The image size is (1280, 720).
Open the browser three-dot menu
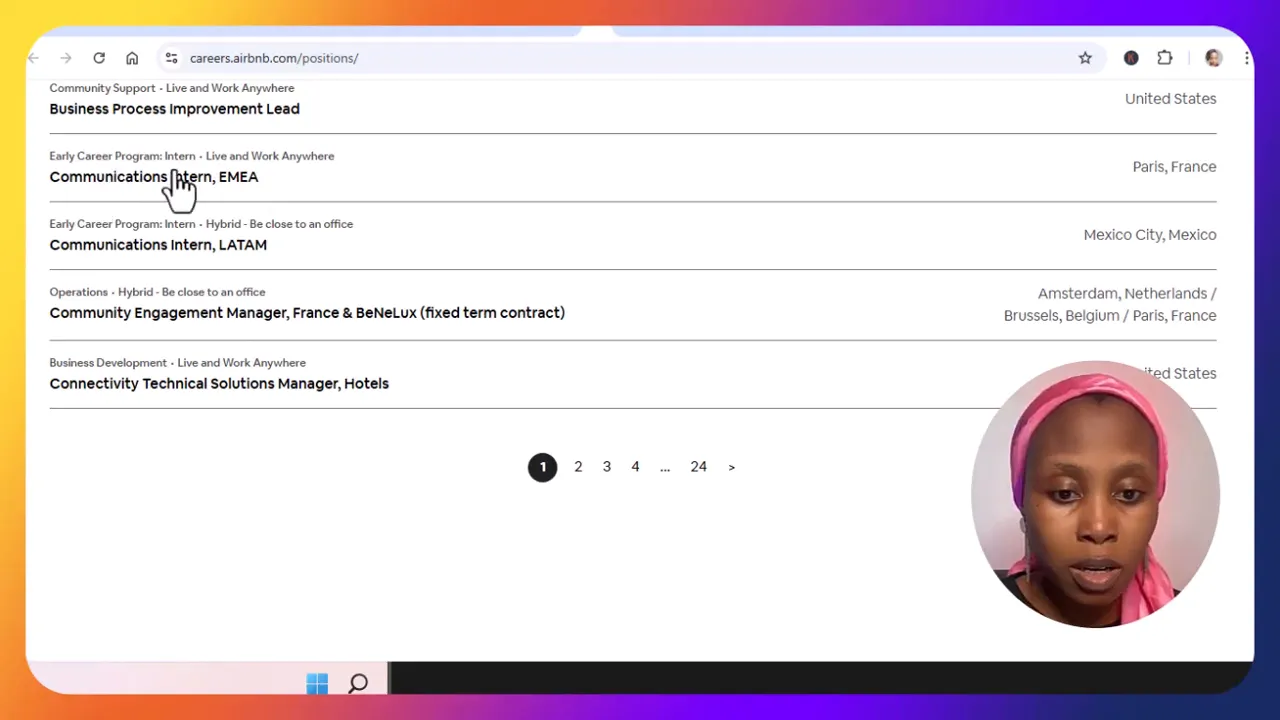pyautogui.click(x=1246, y=58)
